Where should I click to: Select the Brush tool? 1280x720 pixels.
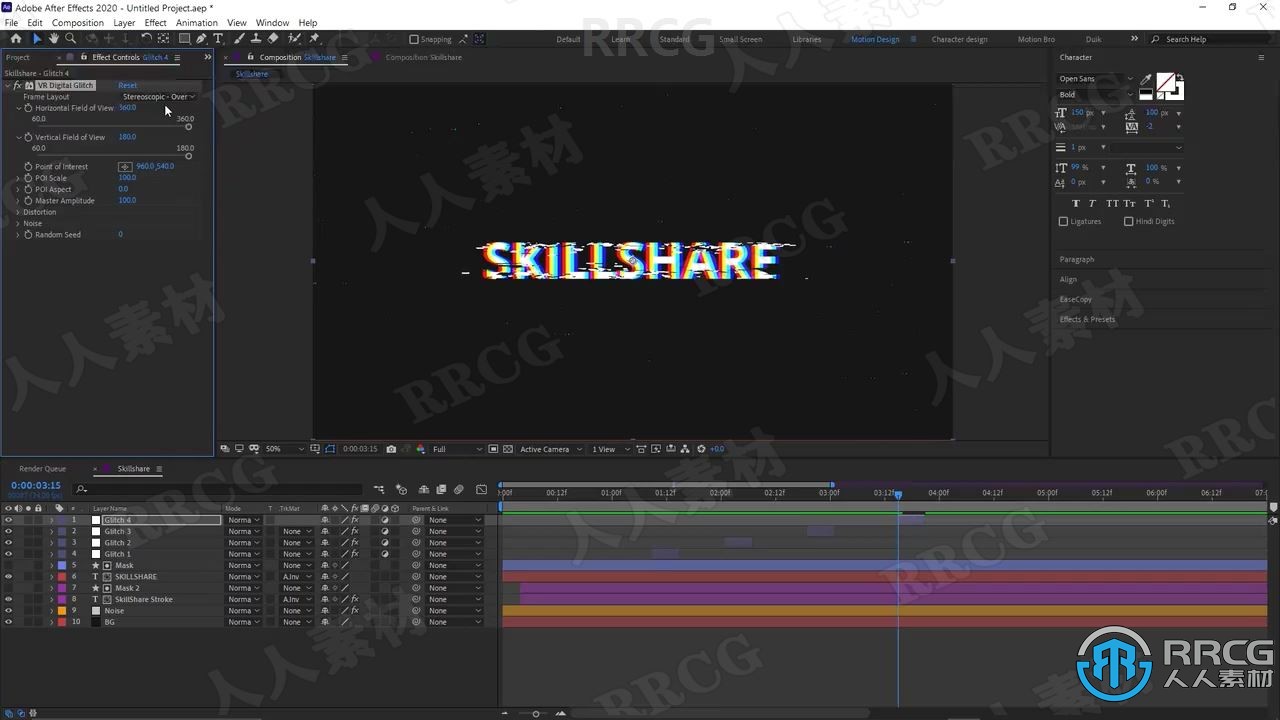pos(240,39)
